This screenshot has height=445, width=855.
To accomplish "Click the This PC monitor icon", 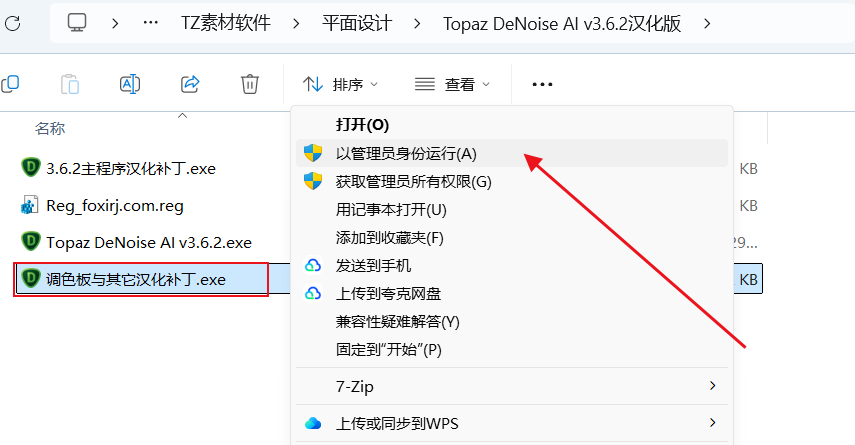I will [77, 23].
